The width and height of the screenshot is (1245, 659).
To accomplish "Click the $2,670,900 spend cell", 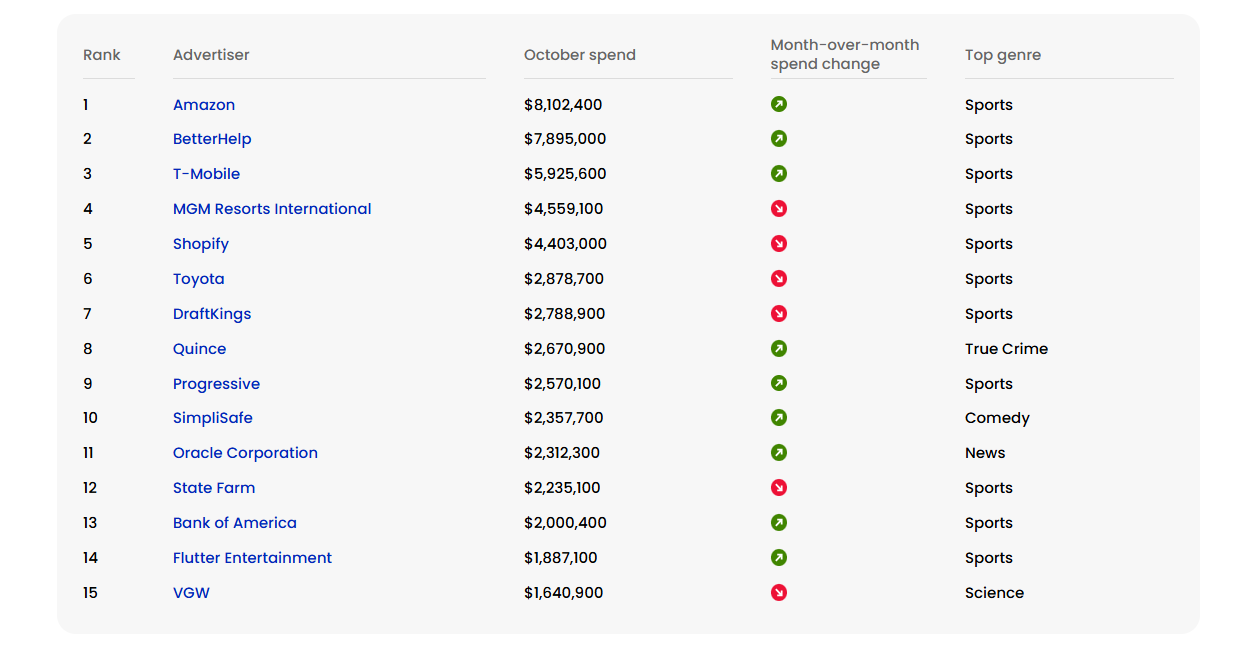I will pyautogui.click(x=565, y=349).
